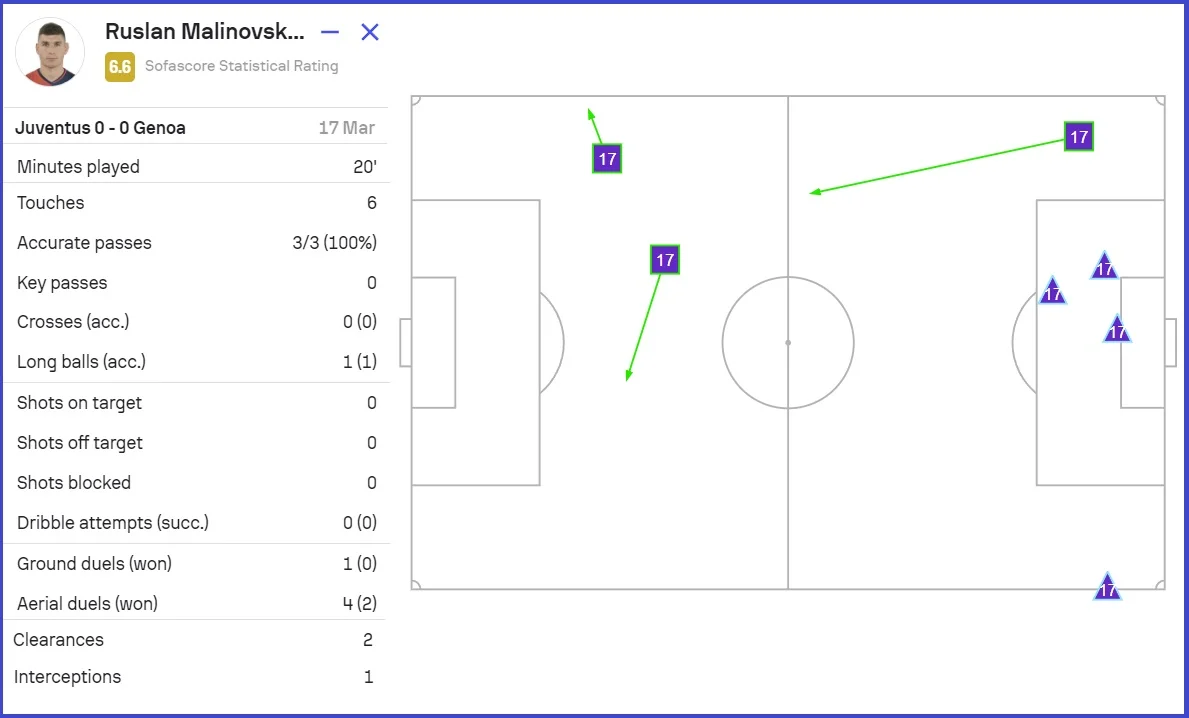Select square 17 marker nearest top-left corner
Viewport: 1189px width, 718px height.
(607, 159)
